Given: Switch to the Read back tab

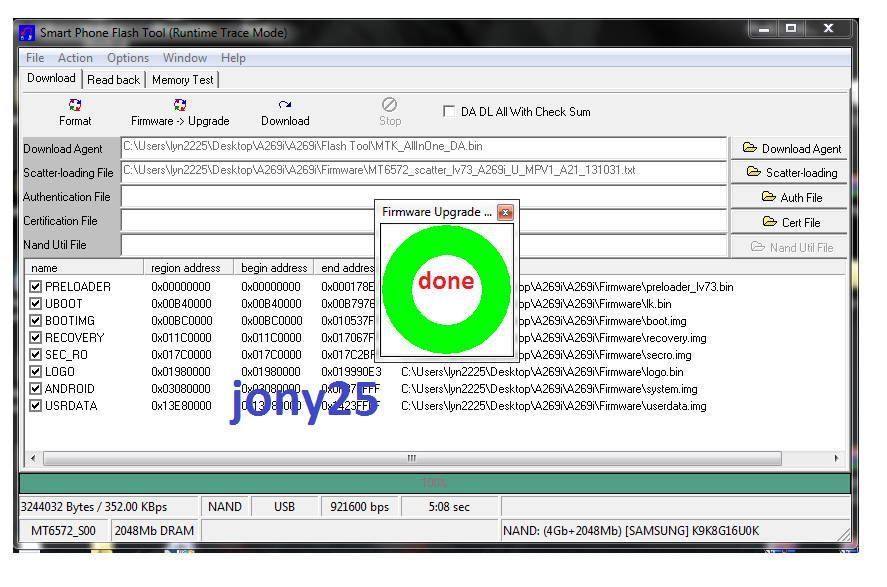Looking at the screenshot, I should pos(113,80).
